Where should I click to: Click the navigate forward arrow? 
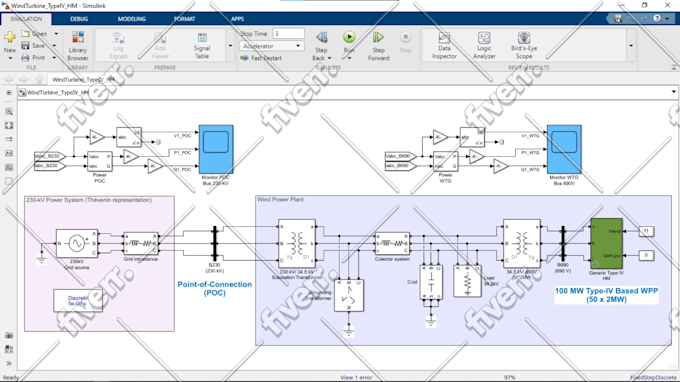click(x=23, y=79)
